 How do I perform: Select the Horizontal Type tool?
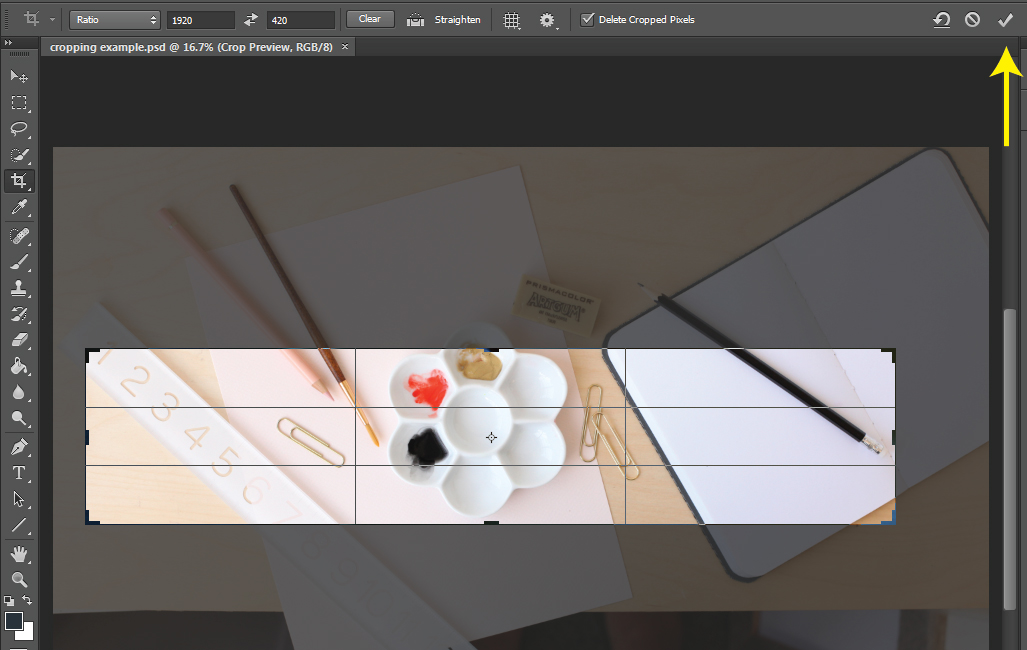click(x=19, y=472)
